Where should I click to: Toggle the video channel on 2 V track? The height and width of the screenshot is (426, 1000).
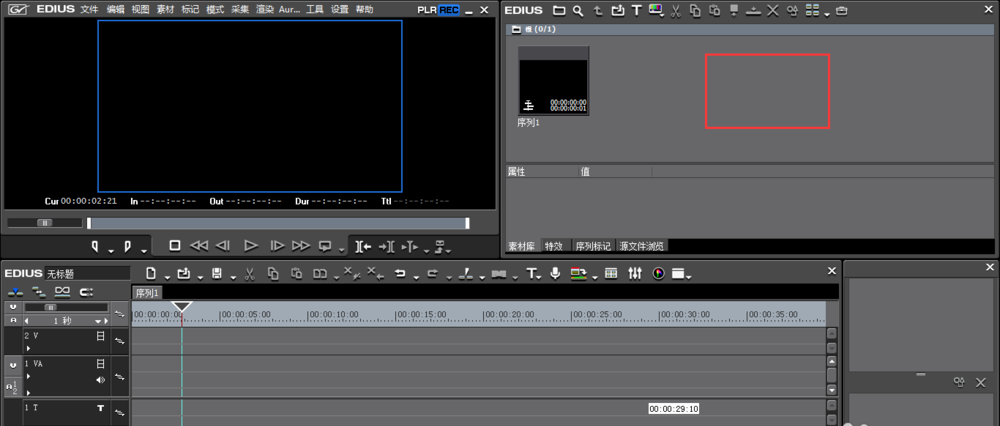click(100, 337)
